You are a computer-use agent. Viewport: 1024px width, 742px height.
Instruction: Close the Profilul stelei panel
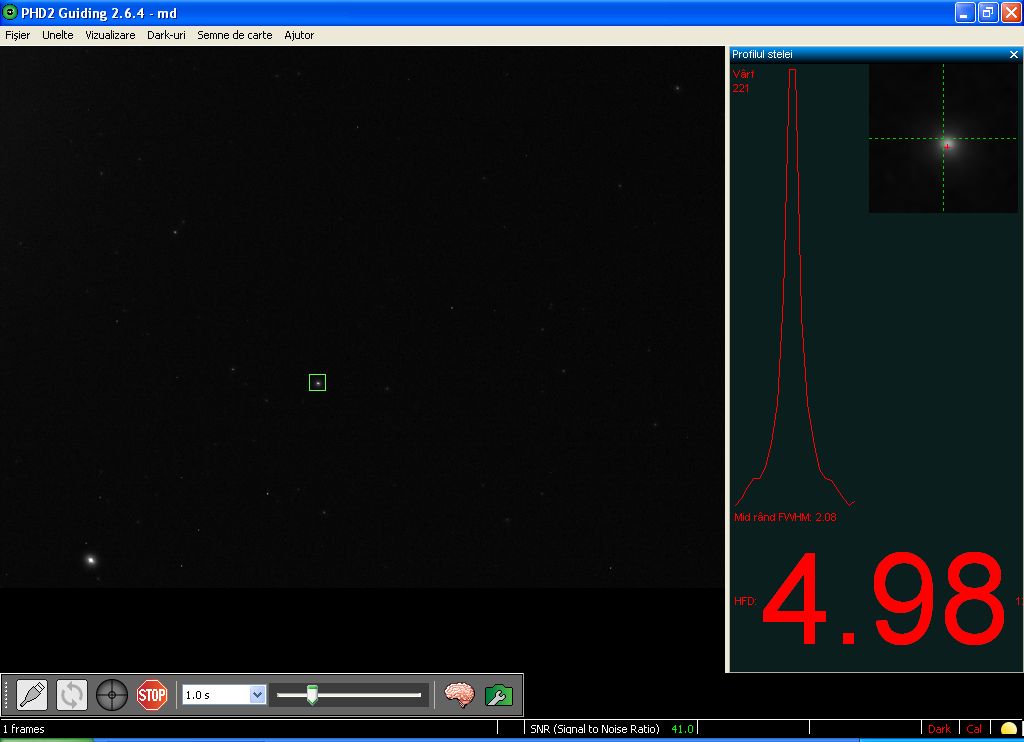pos(1014,55)
